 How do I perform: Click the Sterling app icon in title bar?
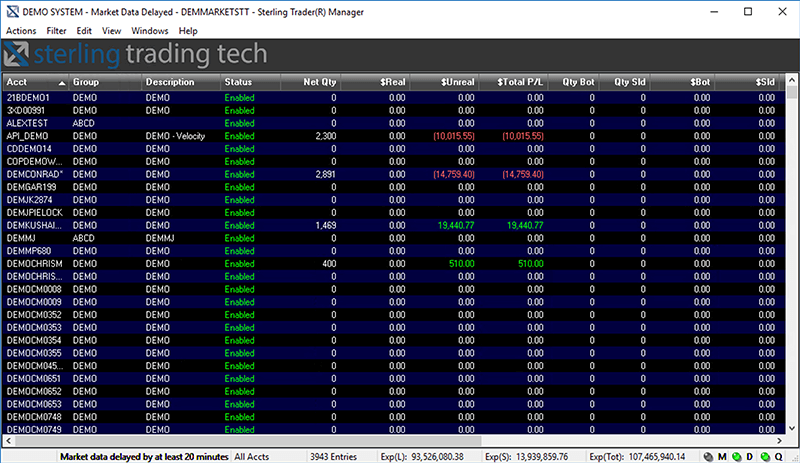(12, 11)
